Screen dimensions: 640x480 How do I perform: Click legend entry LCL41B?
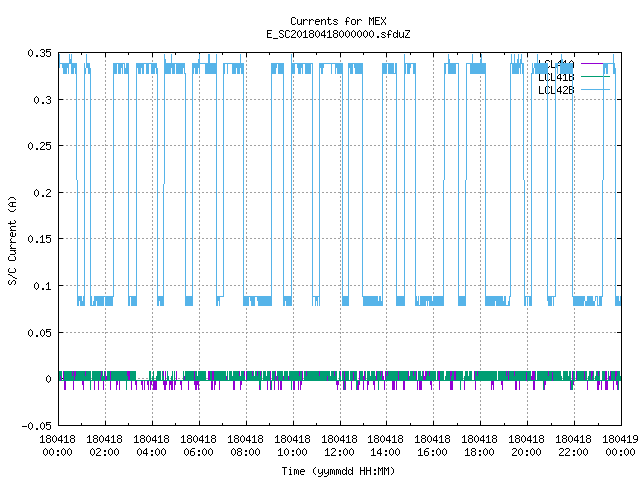(556, 77)
